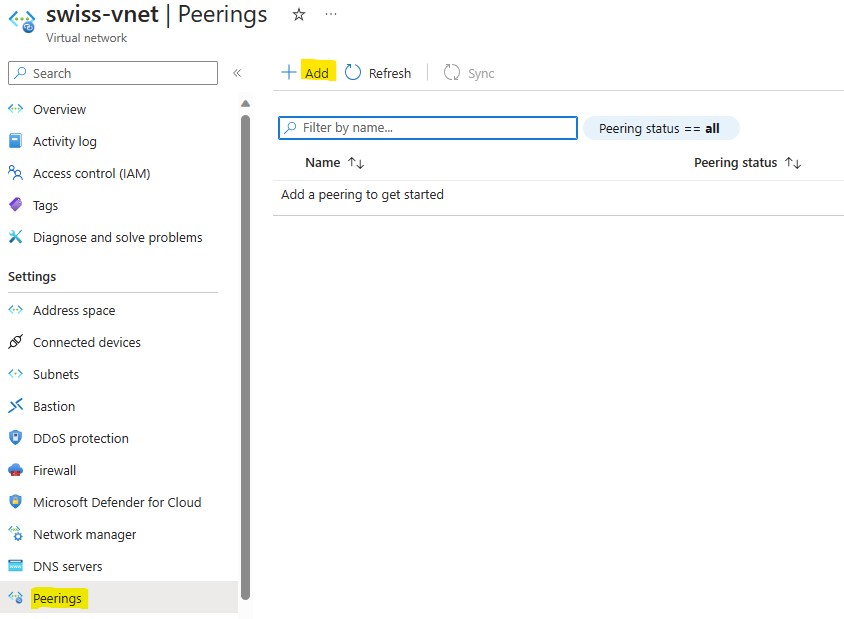Click the DDoS protection shield icon
This screenshot has width=844, height=619.
point(16,437)
